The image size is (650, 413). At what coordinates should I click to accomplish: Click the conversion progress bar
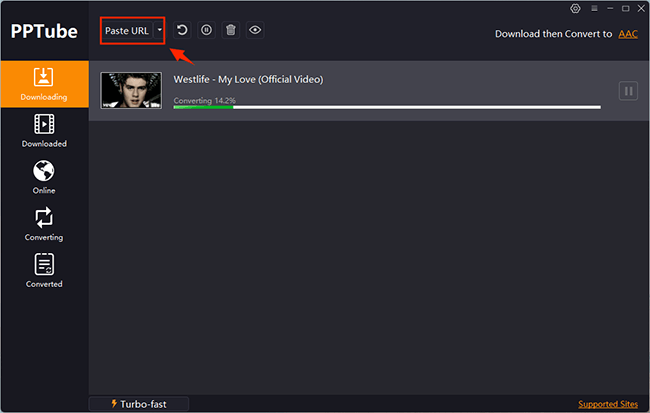pos(387,107)
